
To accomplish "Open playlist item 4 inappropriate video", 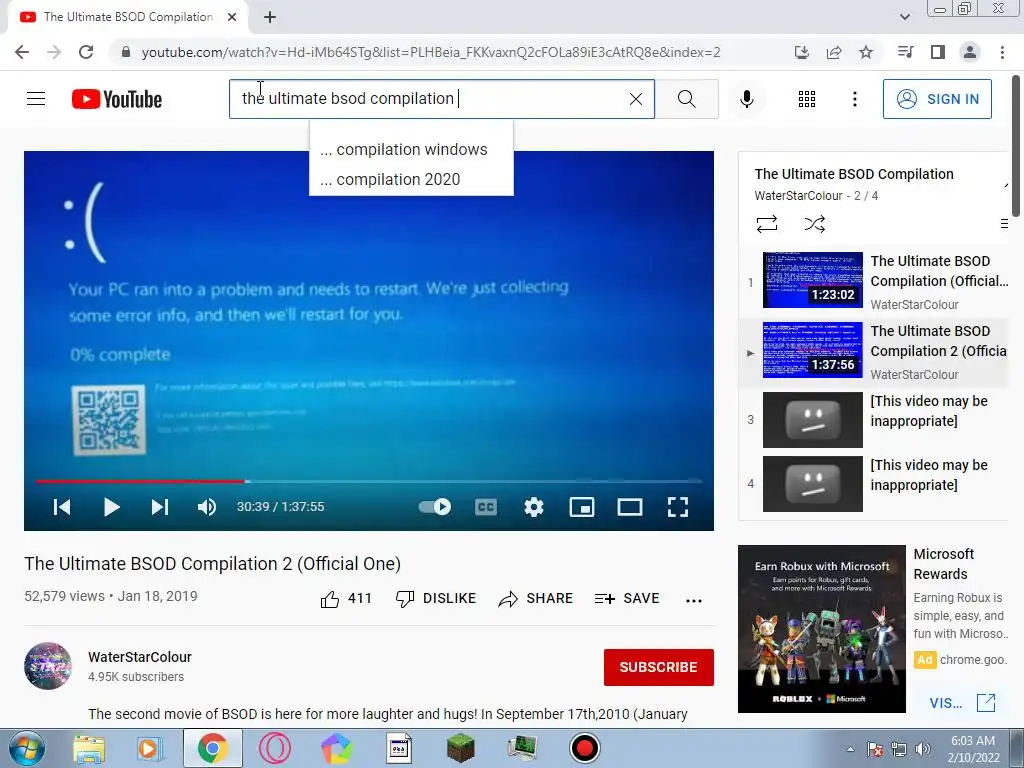I will tap(875, 484).
